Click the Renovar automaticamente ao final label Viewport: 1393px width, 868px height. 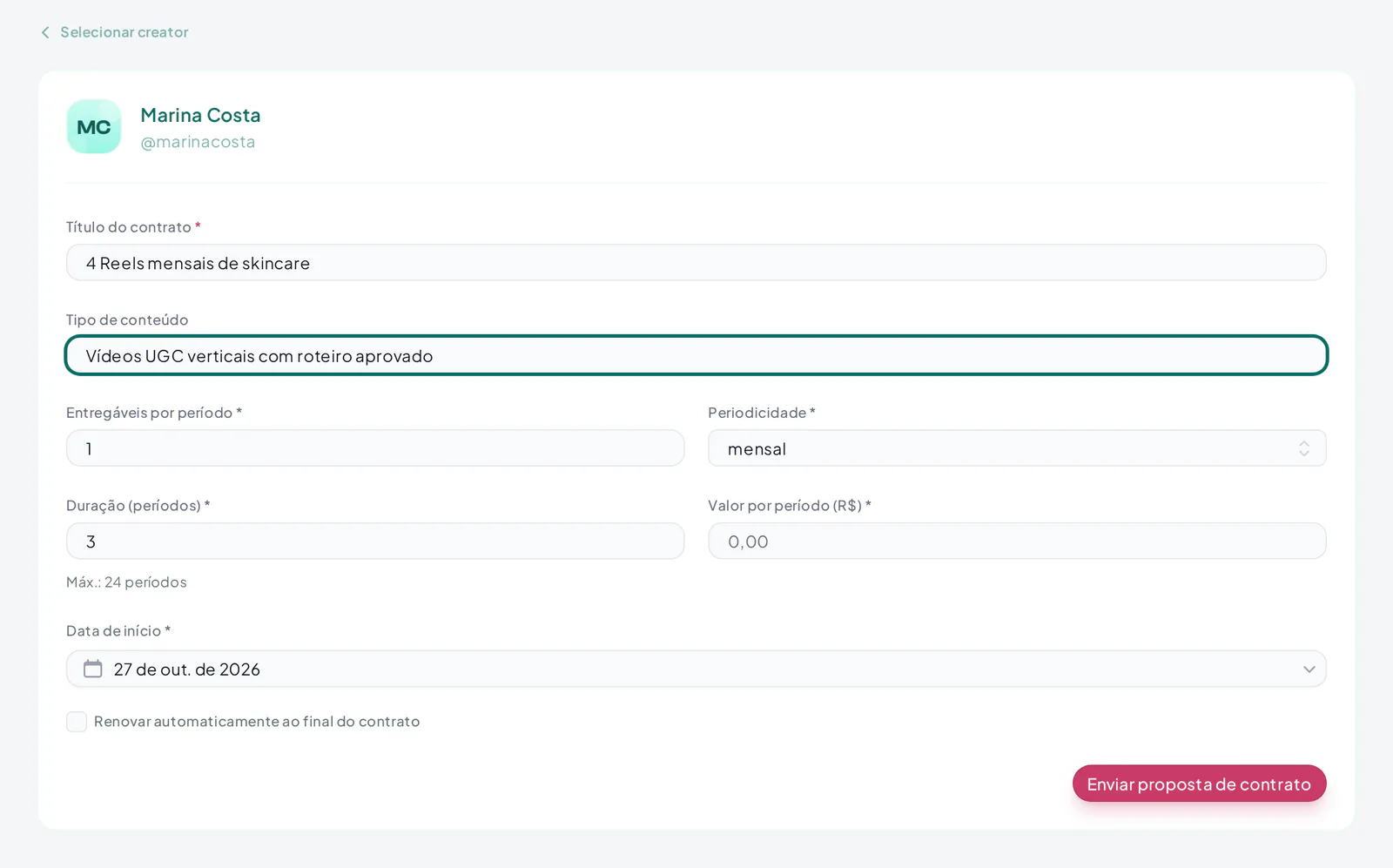pyautogui.click(x=257, y=722)
